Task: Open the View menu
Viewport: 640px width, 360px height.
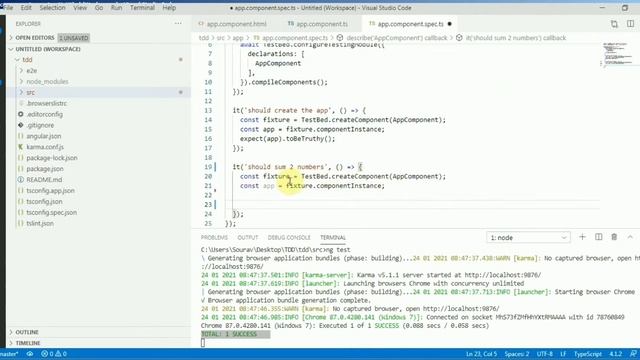Action: [80, 8]
